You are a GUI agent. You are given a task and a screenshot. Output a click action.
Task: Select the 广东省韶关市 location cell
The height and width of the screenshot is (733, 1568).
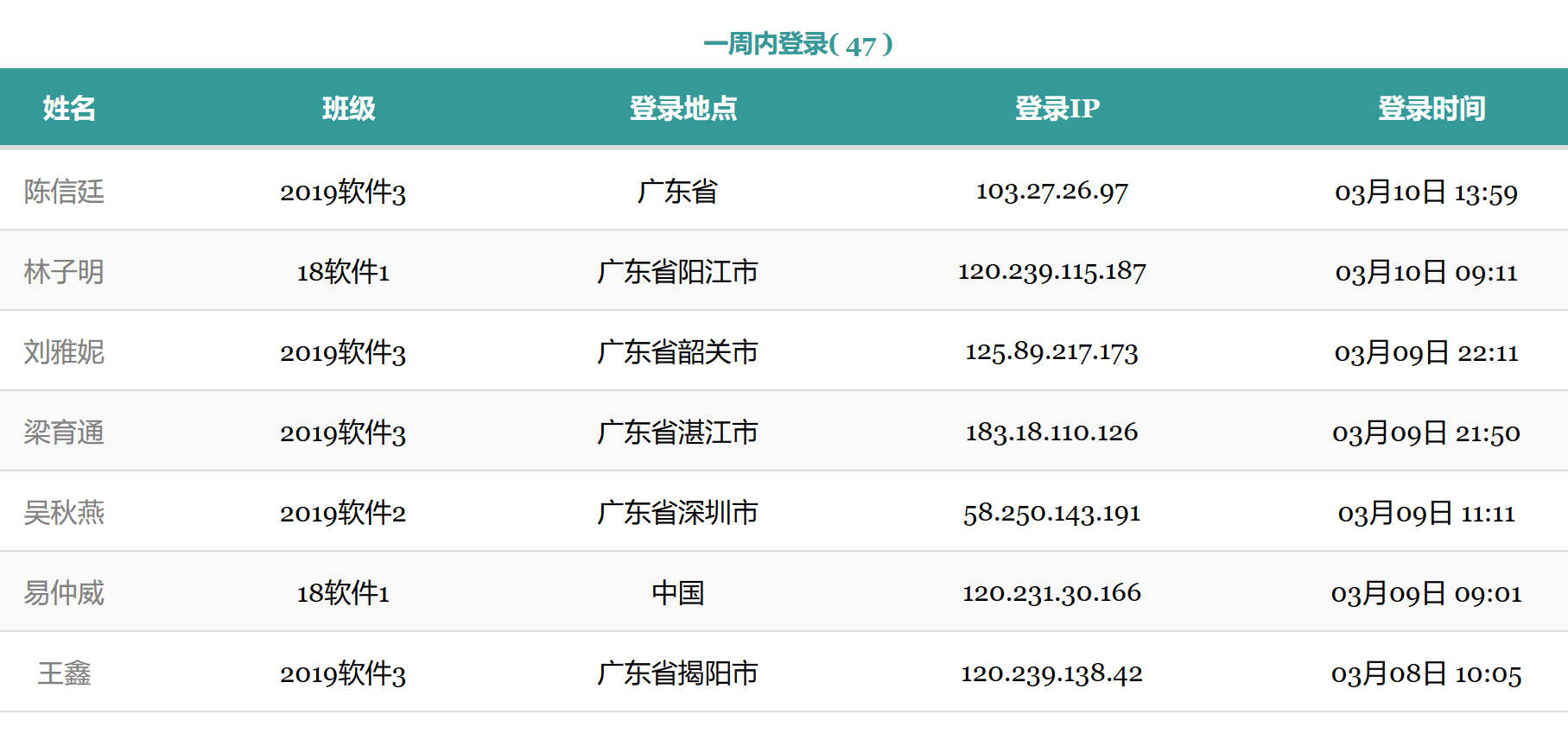(x=677, y=352)
